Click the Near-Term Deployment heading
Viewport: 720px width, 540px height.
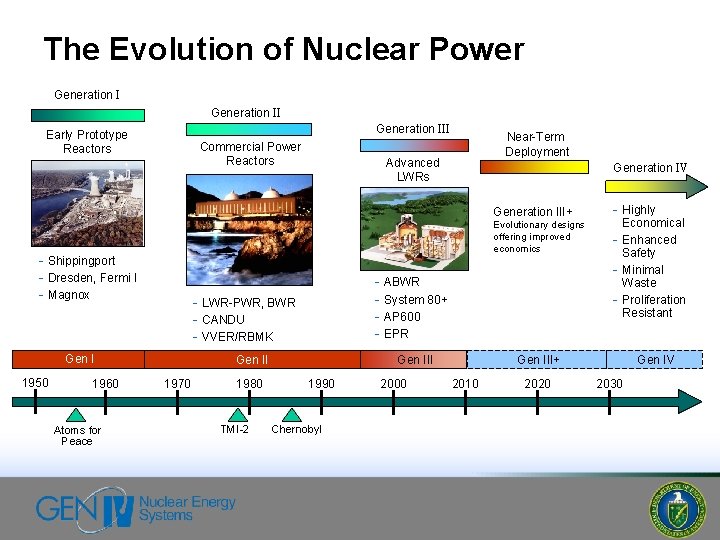coord(537,144)
